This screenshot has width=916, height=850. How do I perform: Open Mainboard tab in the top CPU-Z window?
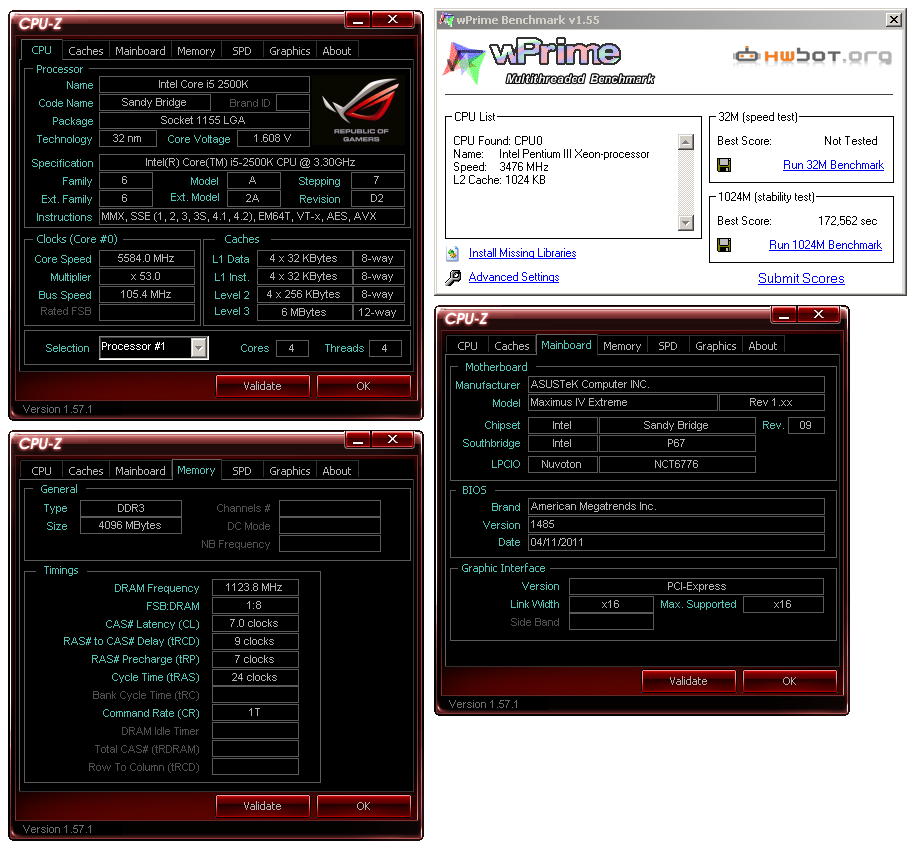coord(140,51)
